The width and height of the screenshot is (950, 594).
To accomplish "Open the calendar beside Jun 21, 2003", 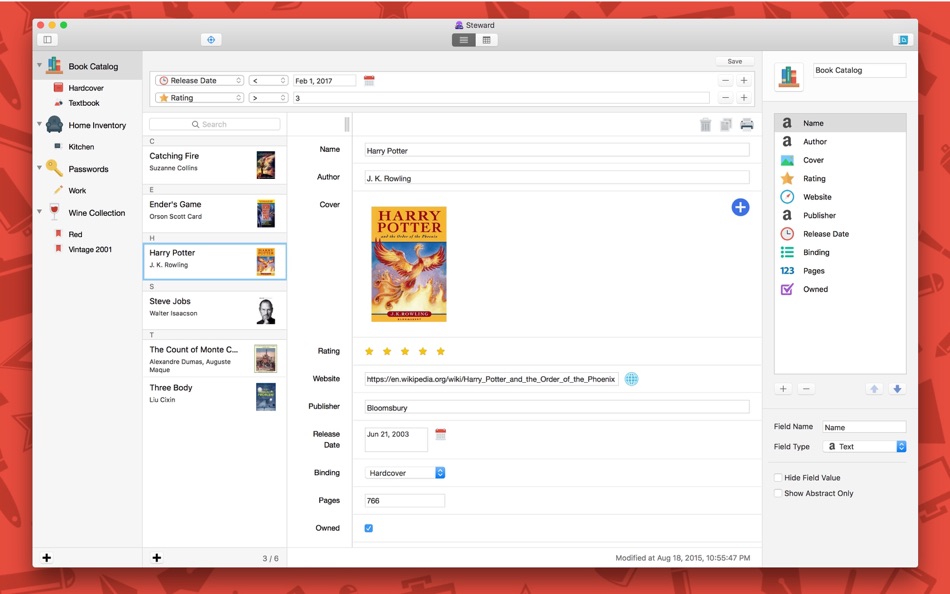I will [440, 435].
